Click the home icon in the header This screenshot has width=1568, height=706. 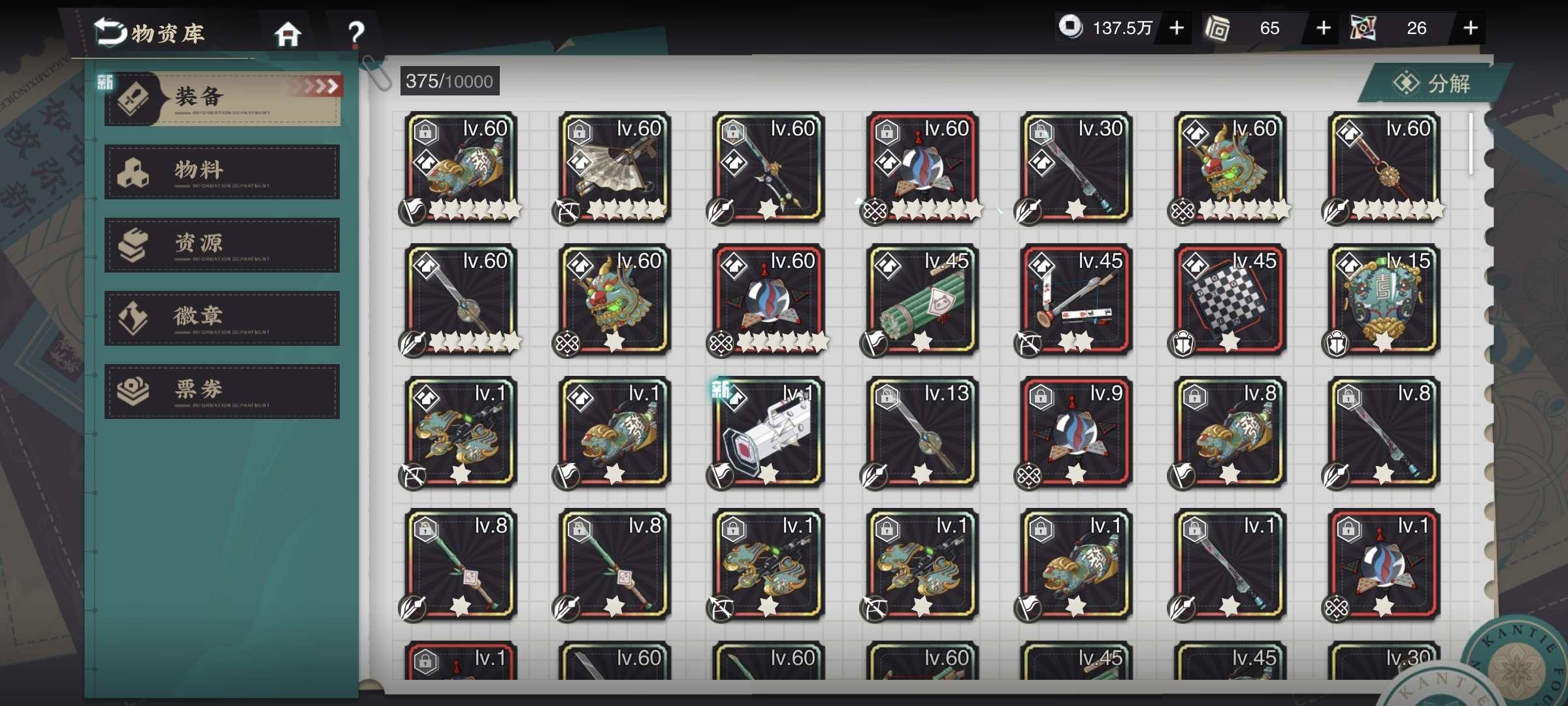coord(287,33)
